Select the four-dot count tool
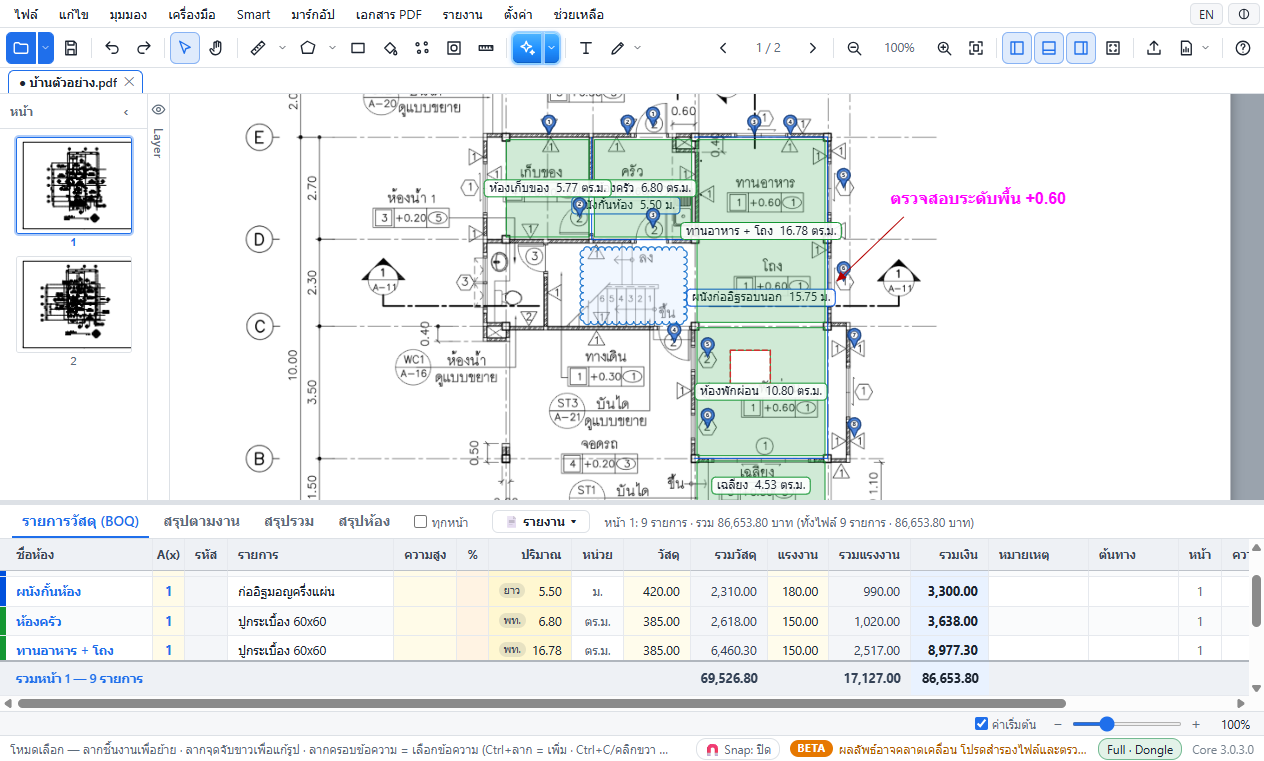 [422, 48]
